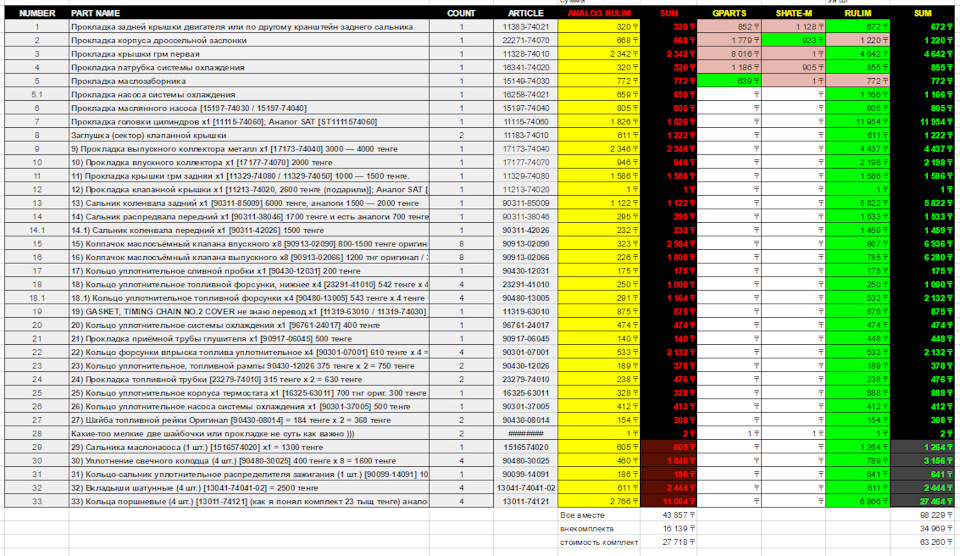The height and width of the screenshot is (556, 960).
Task: Select the 'внекомплекта' label cell
Action: pos(599,528)
